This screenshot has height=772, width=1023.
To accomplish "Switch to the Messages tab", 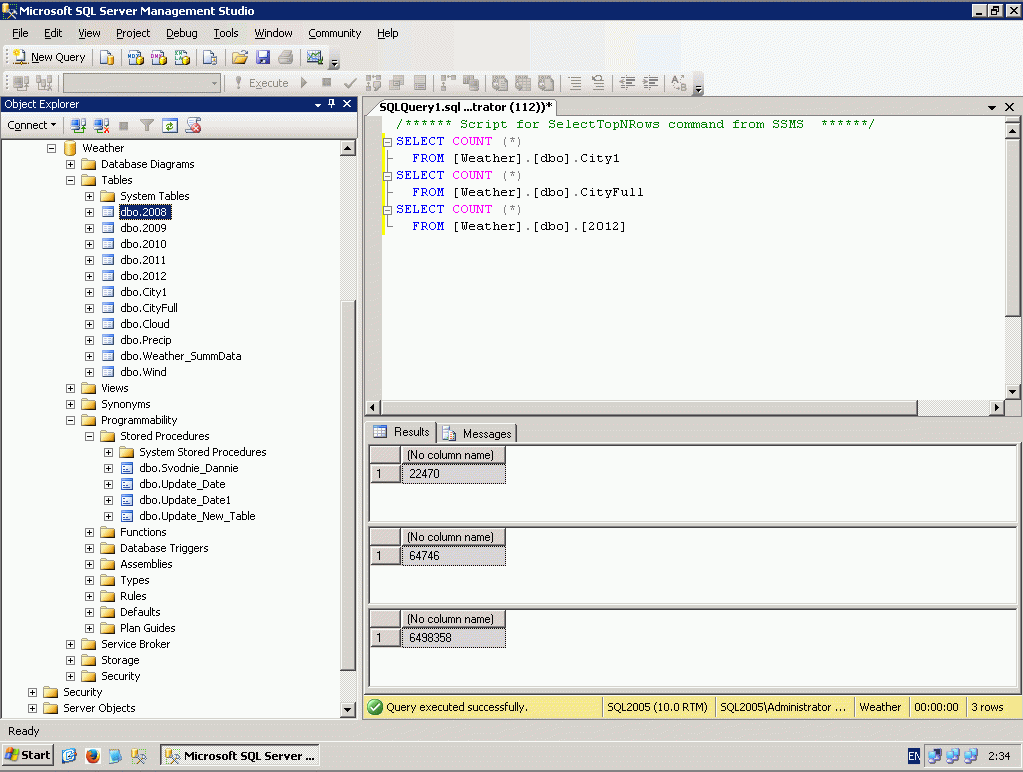I will click(478, 433).
